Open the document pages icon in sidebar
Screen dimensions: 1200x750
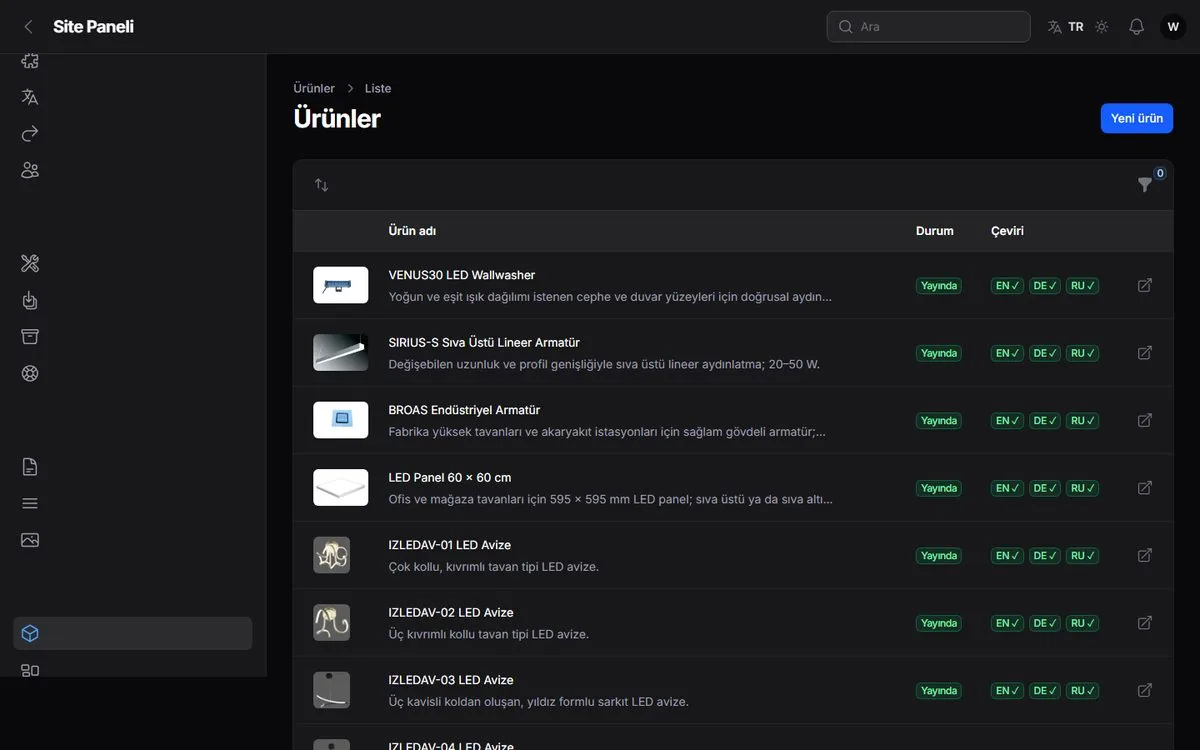coord(30,467)
